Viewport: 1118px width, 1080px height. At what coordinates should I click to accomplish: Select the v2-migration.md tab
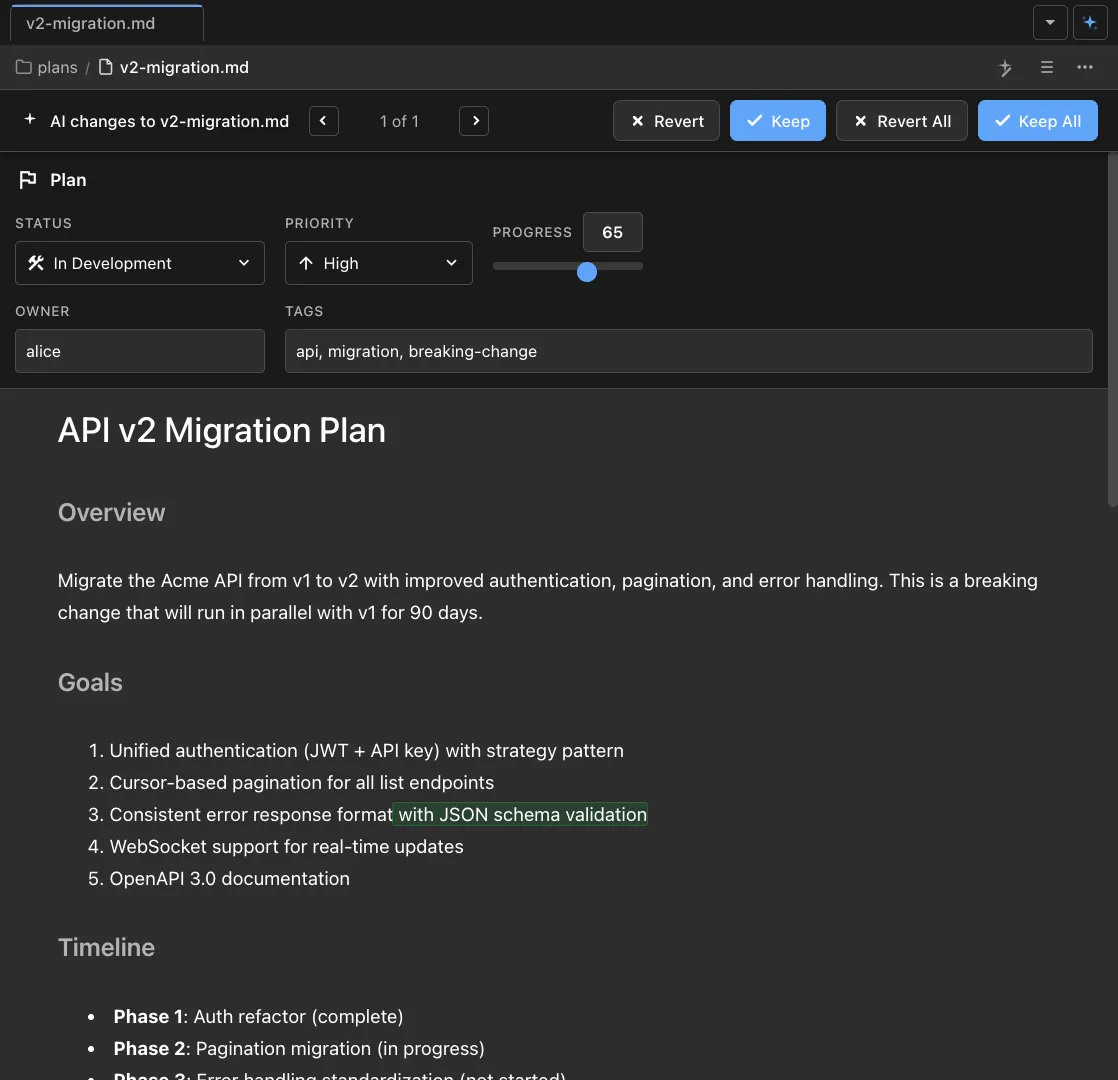click(x=90, y=23)
